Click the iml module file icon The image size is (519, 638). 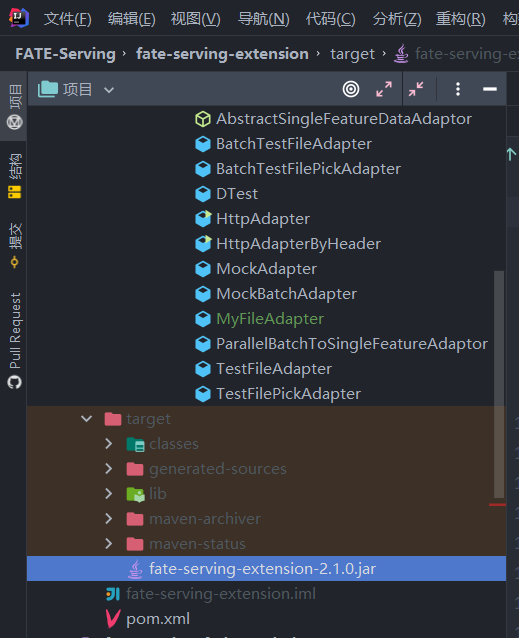point(113,594)
